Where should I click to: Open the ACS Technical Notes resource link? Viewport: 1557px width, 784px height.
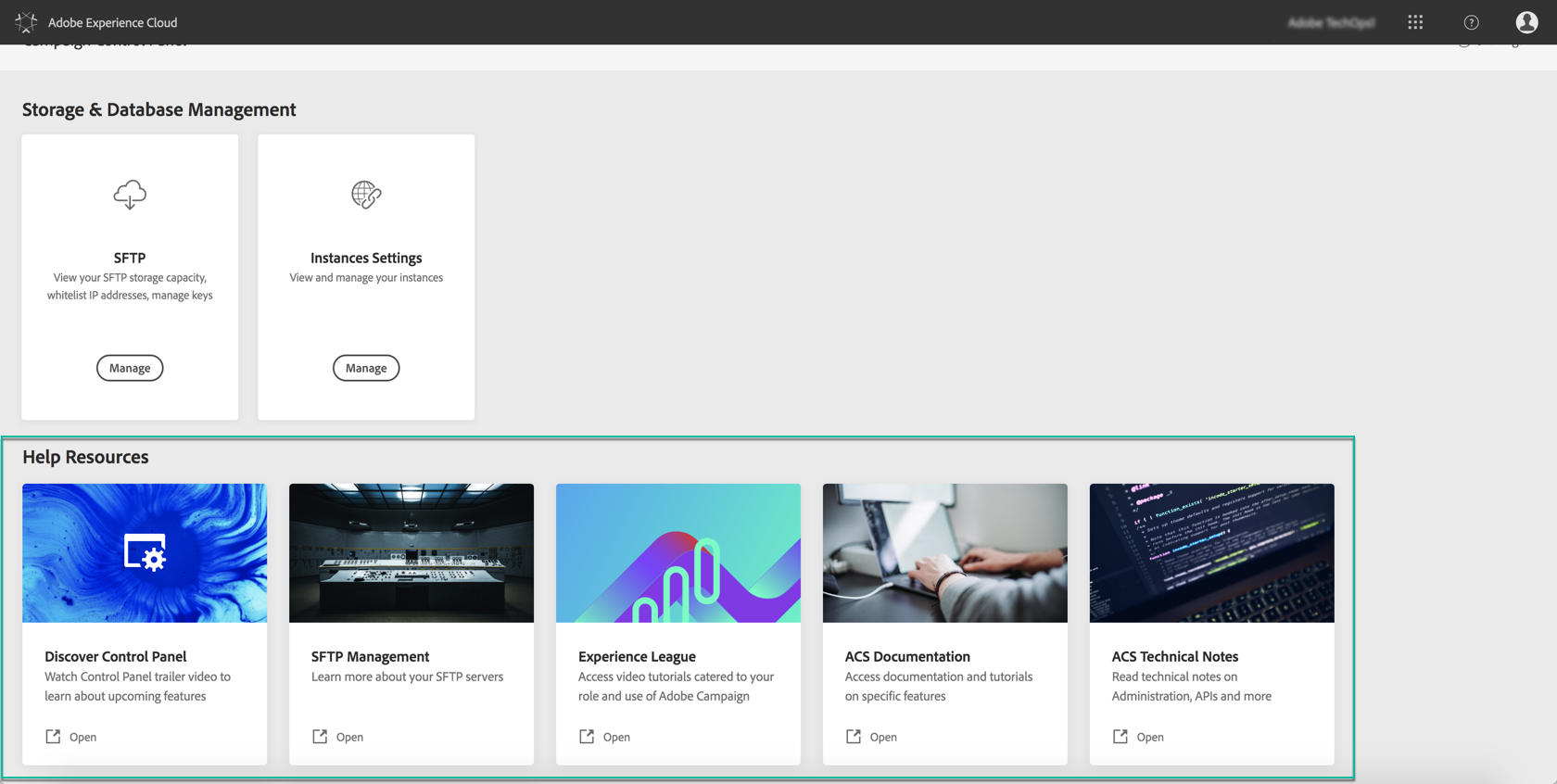1139,737
